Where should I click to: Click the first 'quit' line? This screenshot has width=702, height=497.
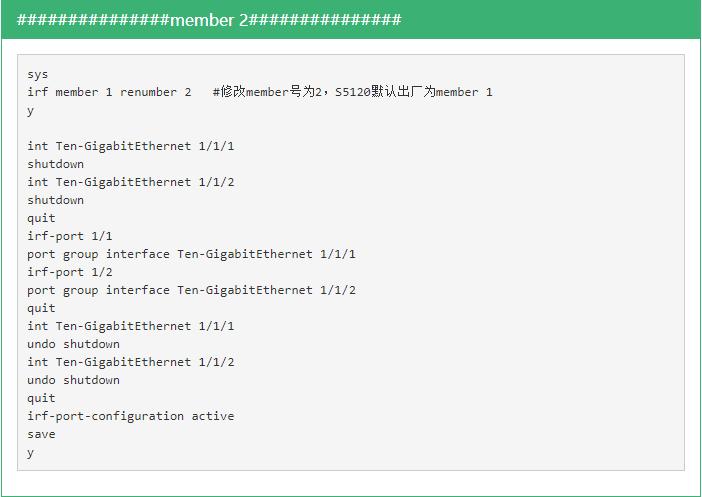[41, 219]
